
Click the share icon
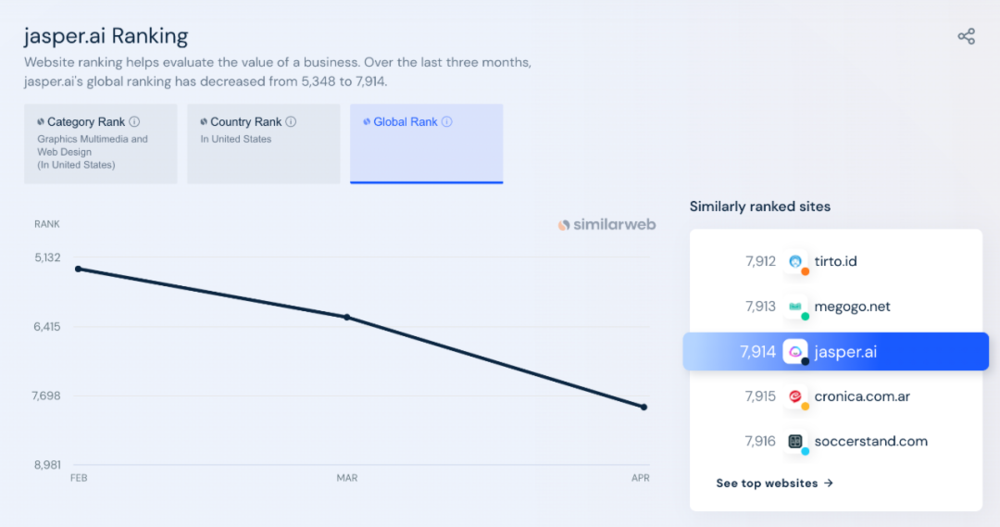(x=966, y=37)
